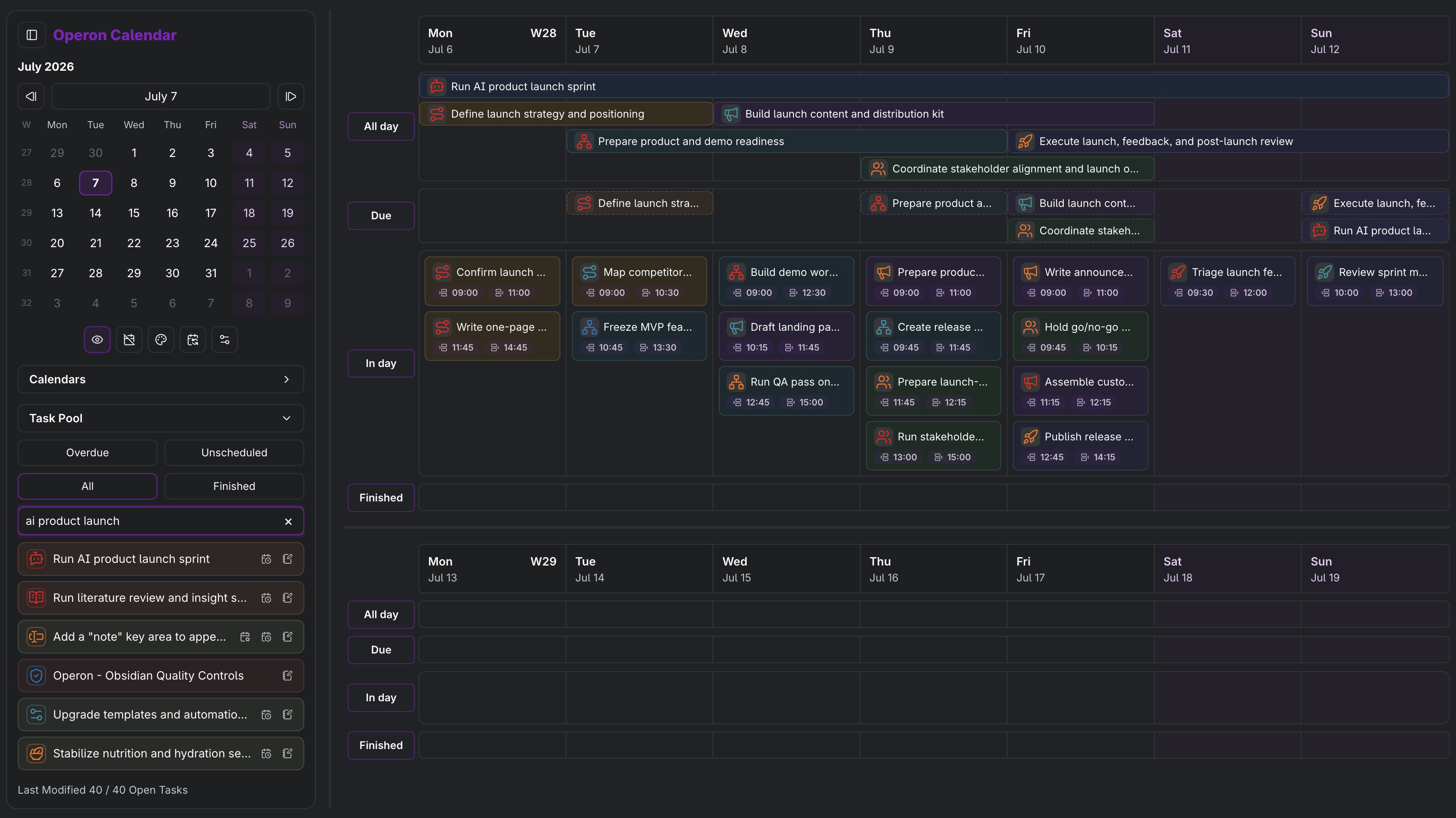Click edit icon for Operon - Obsidian Quality Controls
The width and height of the screenshot is (1456, 818).
(287, 676)
